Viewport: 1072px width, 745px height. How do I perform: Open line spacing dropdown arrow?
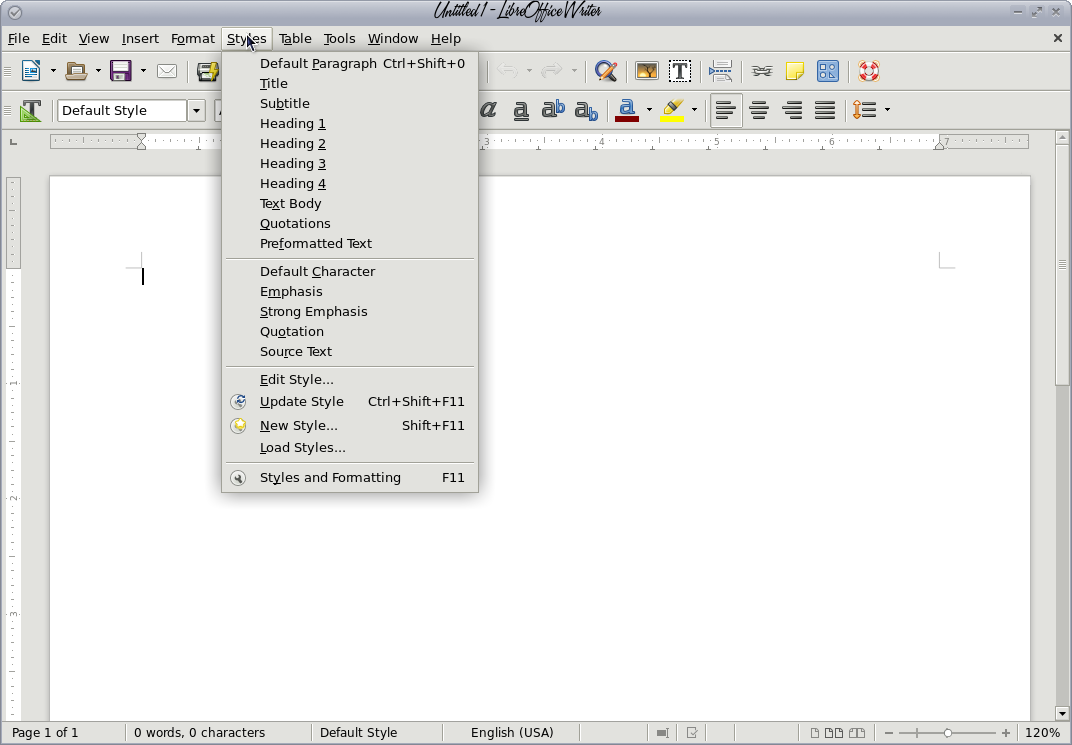[x=887, y=110]
